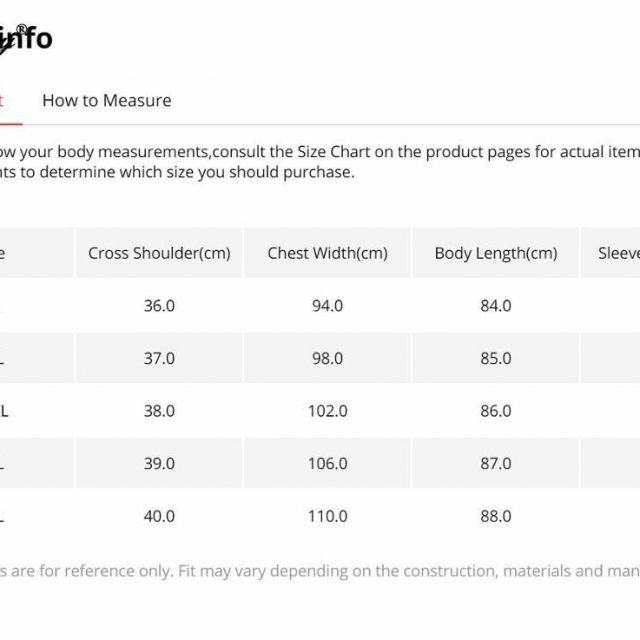Click the Chest Width(cm) column header
Viewport: 640px width, 640px height.
[327, 253]
